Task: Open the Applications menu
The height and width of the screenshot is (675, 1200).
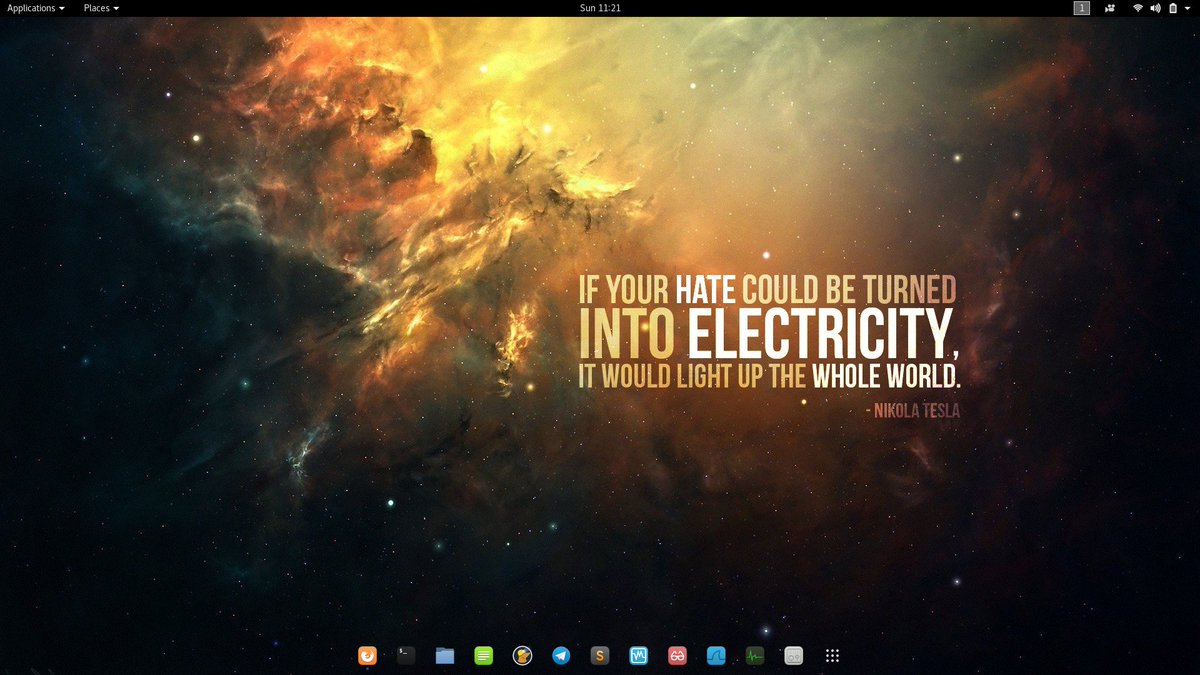Action: point(35,8)
